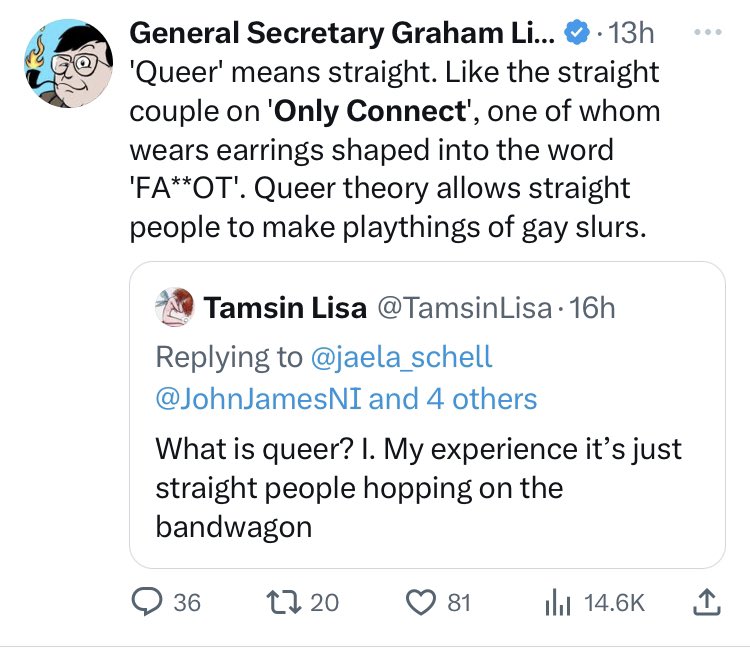Click the Tamsin Lisa display name

pos(285,308)
